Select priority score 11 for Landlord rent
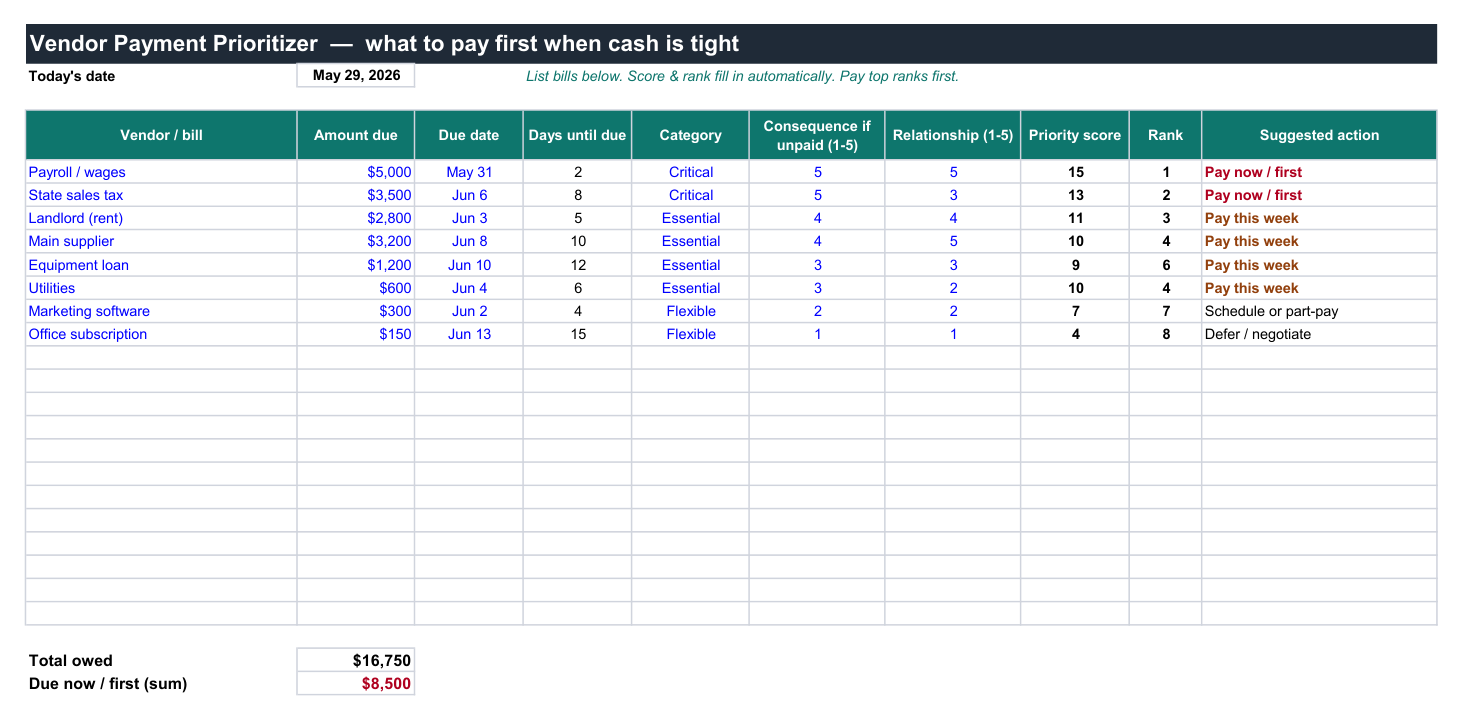 [1075, 218]
